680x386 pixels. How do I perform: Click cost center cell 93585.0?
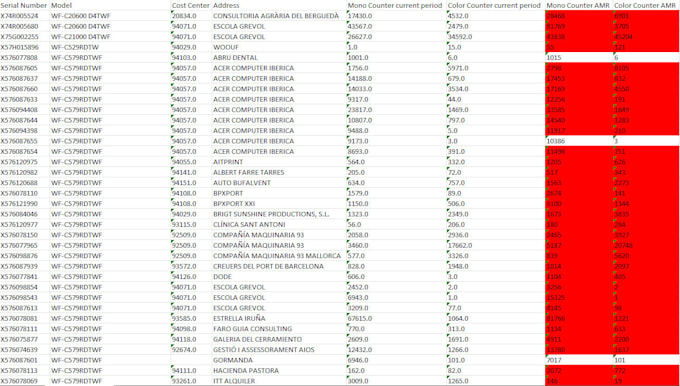click(184, 318)
